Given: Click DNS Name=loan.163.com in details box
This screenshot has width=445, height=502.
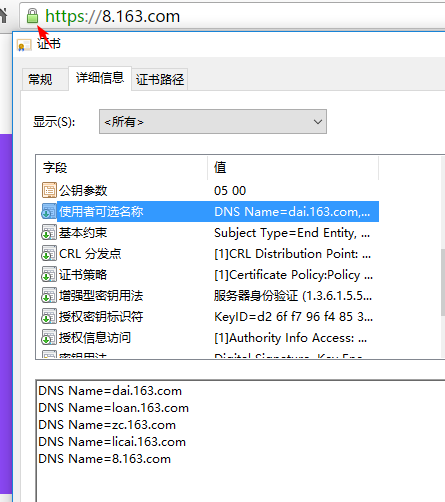Looking at the screenshot, I should click(x=113, y=408).
